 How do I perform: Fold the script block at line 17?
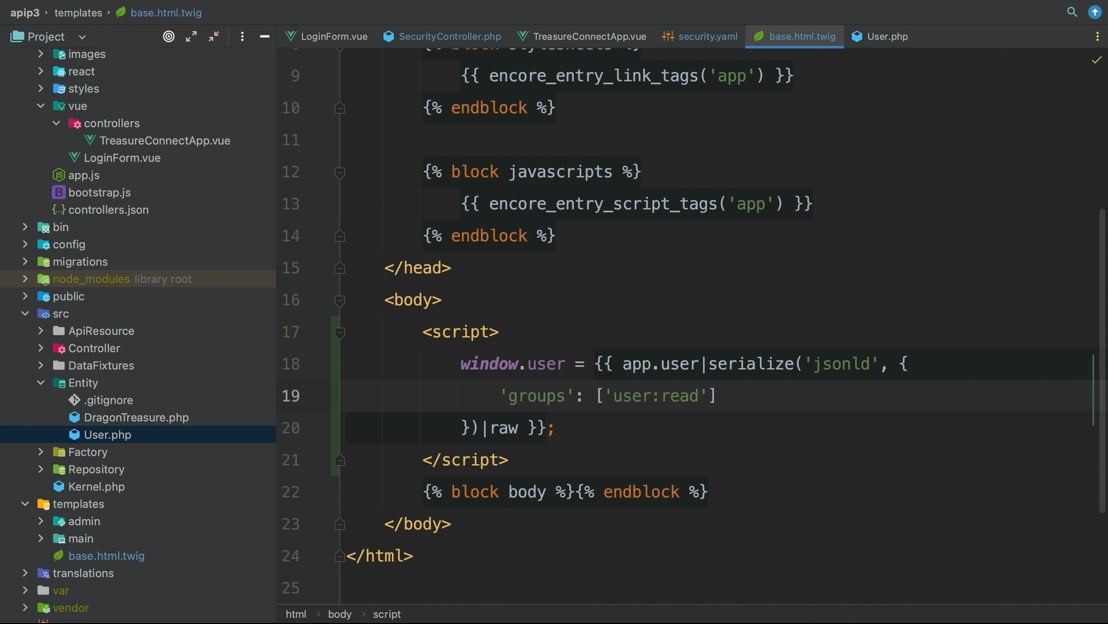(340, 332)
